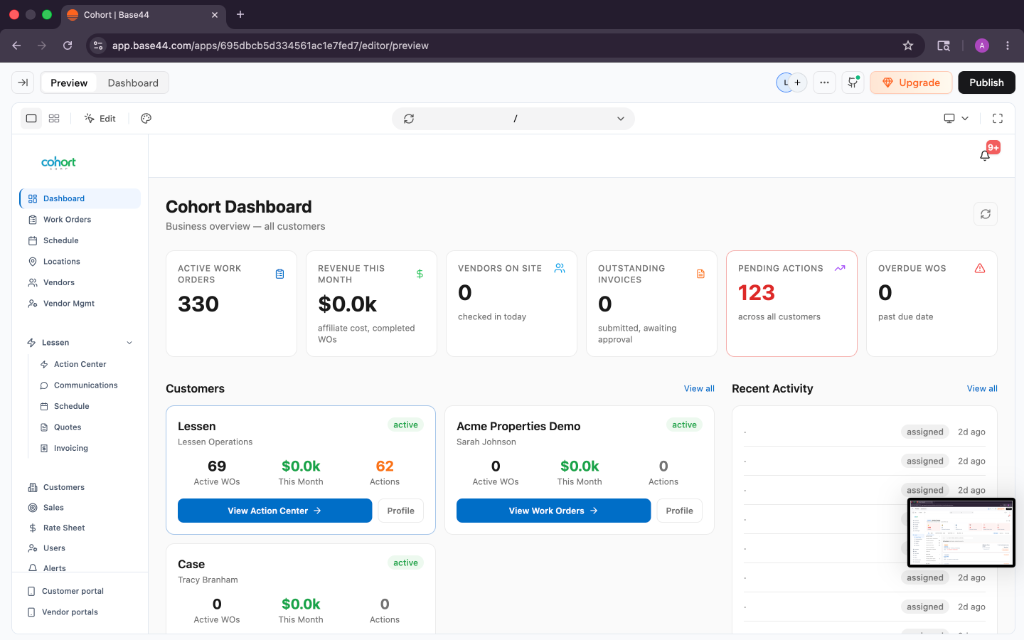Image resolution: width=1024 pixels, height=640 pixels.
Task: Reload the browser page
Action: pyautogui.click(x=67, y=46)
